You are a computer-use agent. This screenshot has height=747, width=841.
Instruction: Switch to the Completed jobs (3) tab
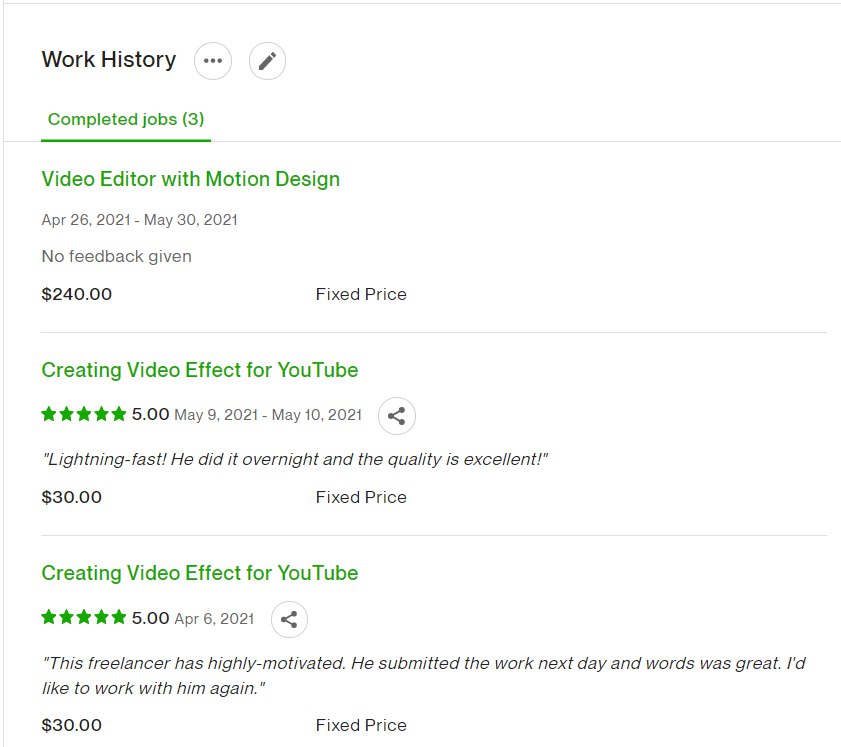(x=126, y=120)
